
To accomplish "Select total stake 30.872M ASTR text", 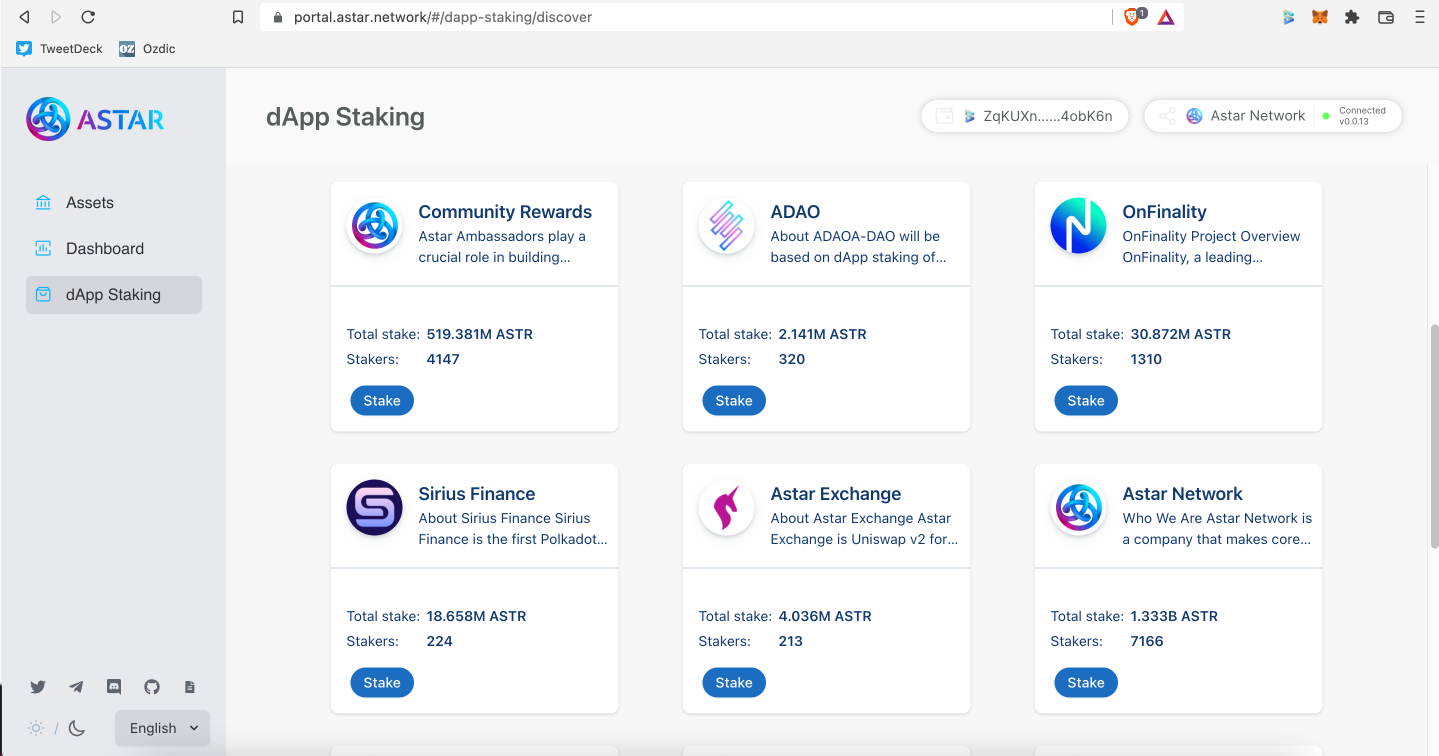I will click(1181, 334).
